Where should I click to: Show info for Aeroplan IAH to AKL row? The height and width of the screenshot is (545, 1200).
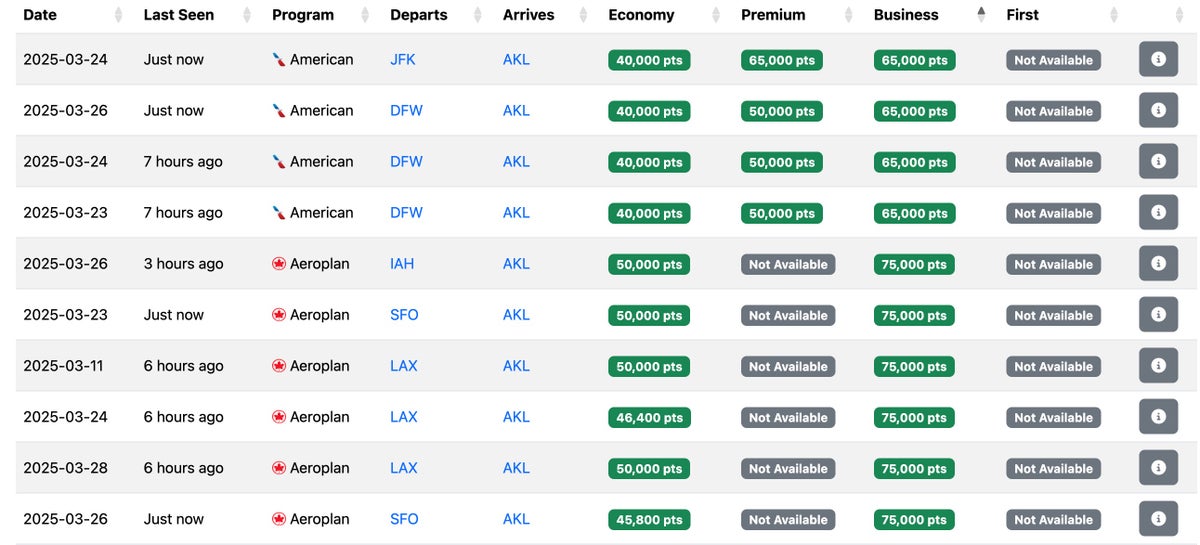click(x=1158, y=263)
